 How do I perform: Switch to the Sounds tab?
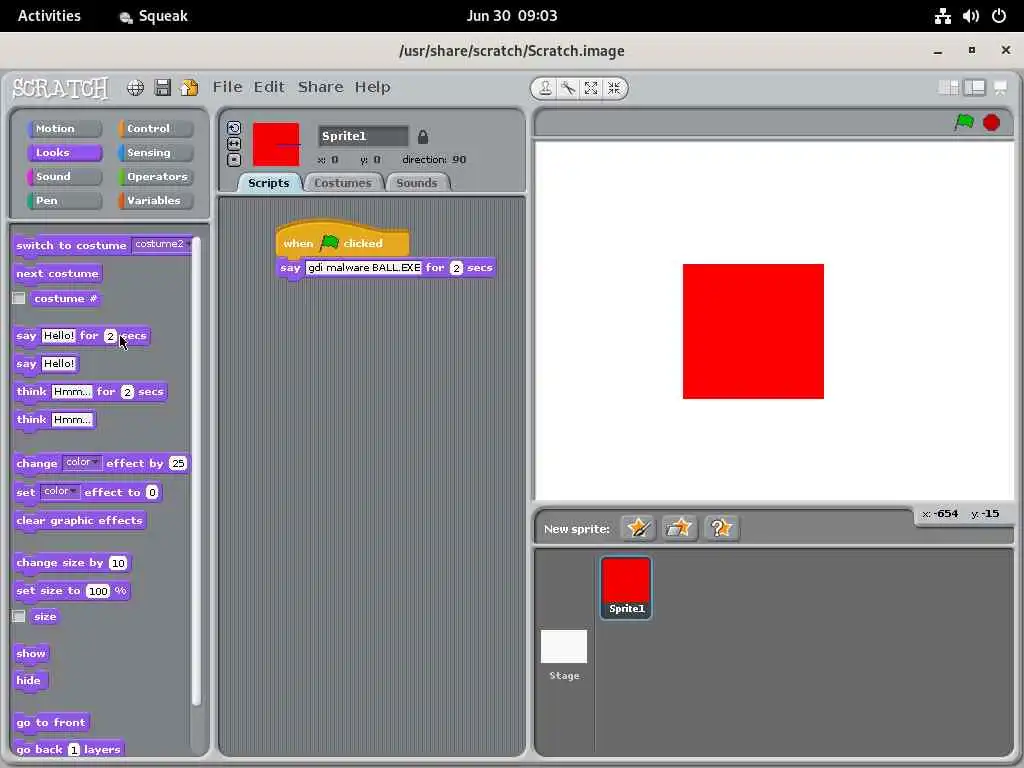[417, 183]
